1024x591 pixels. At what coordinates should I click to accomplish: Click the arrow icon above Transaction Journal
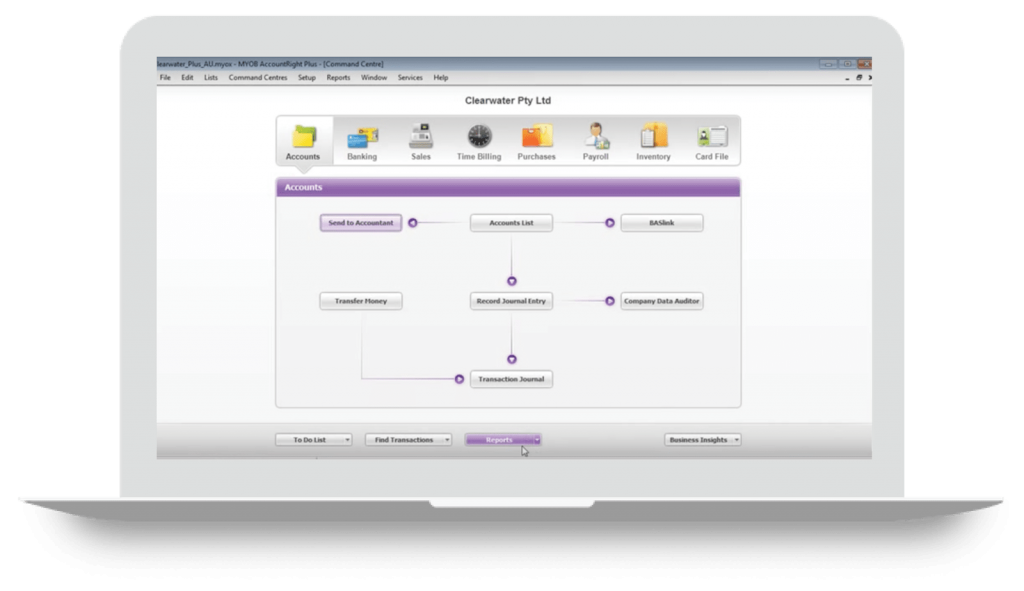(x=511, y=359)
